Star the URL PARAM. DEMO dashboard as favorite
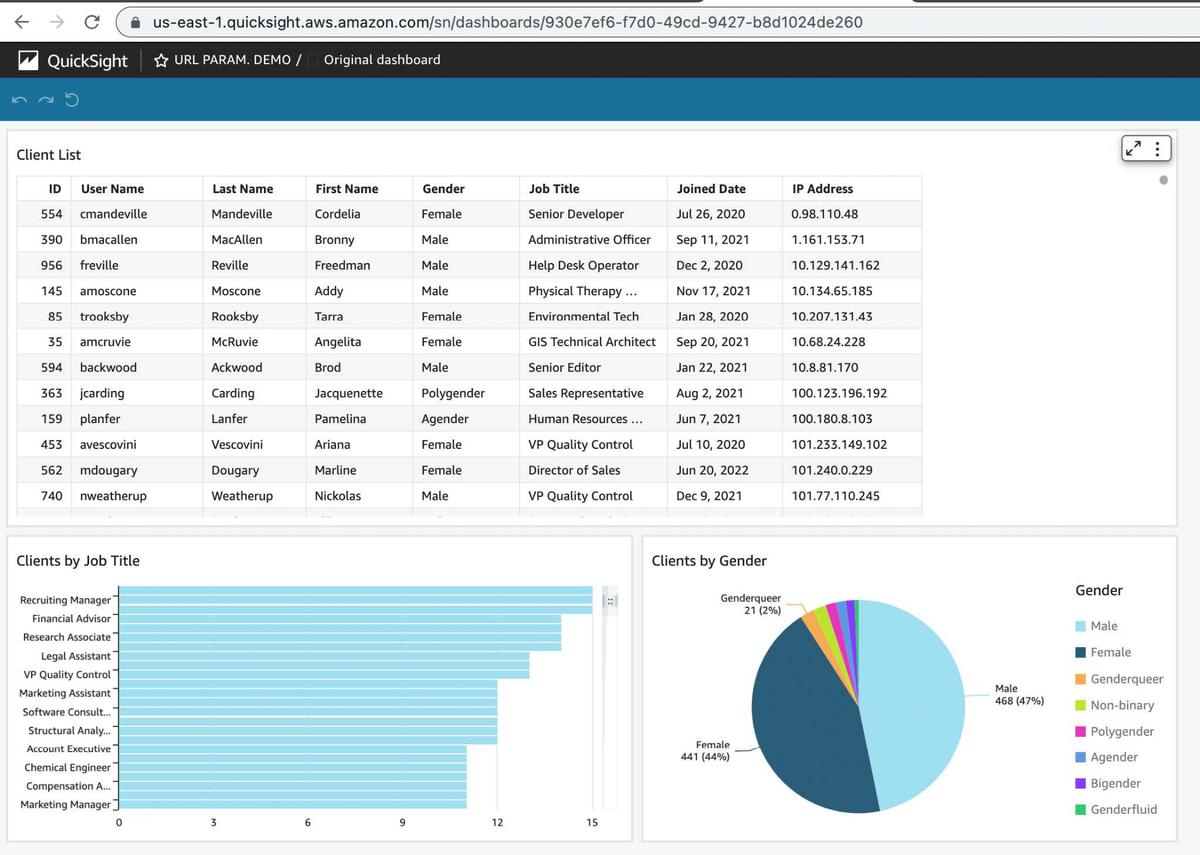This screenshot has height=855, width=1200. (x=162, y=60)
